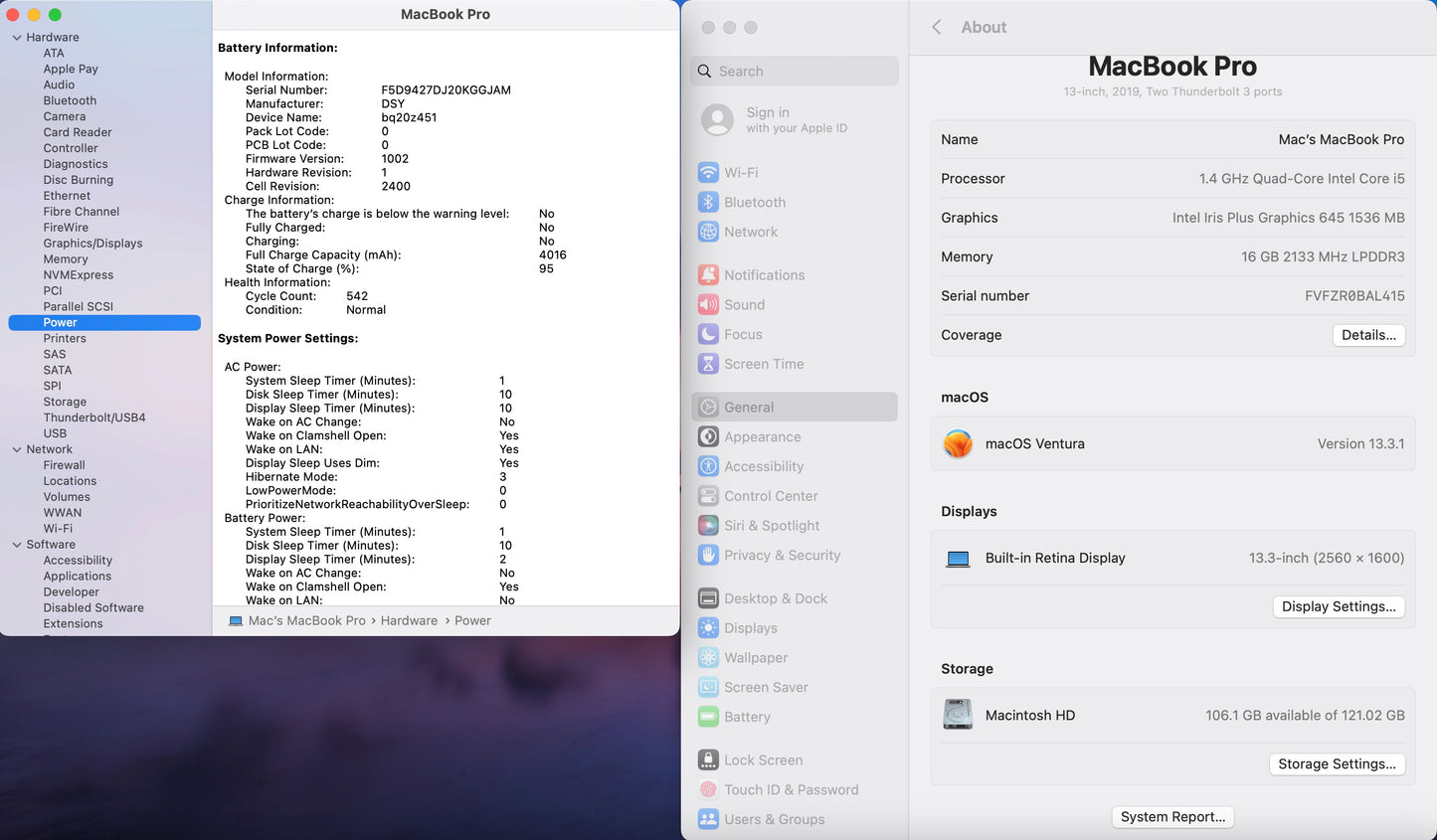
Task: Collapse the Network tree section
Action: [17, 449]
